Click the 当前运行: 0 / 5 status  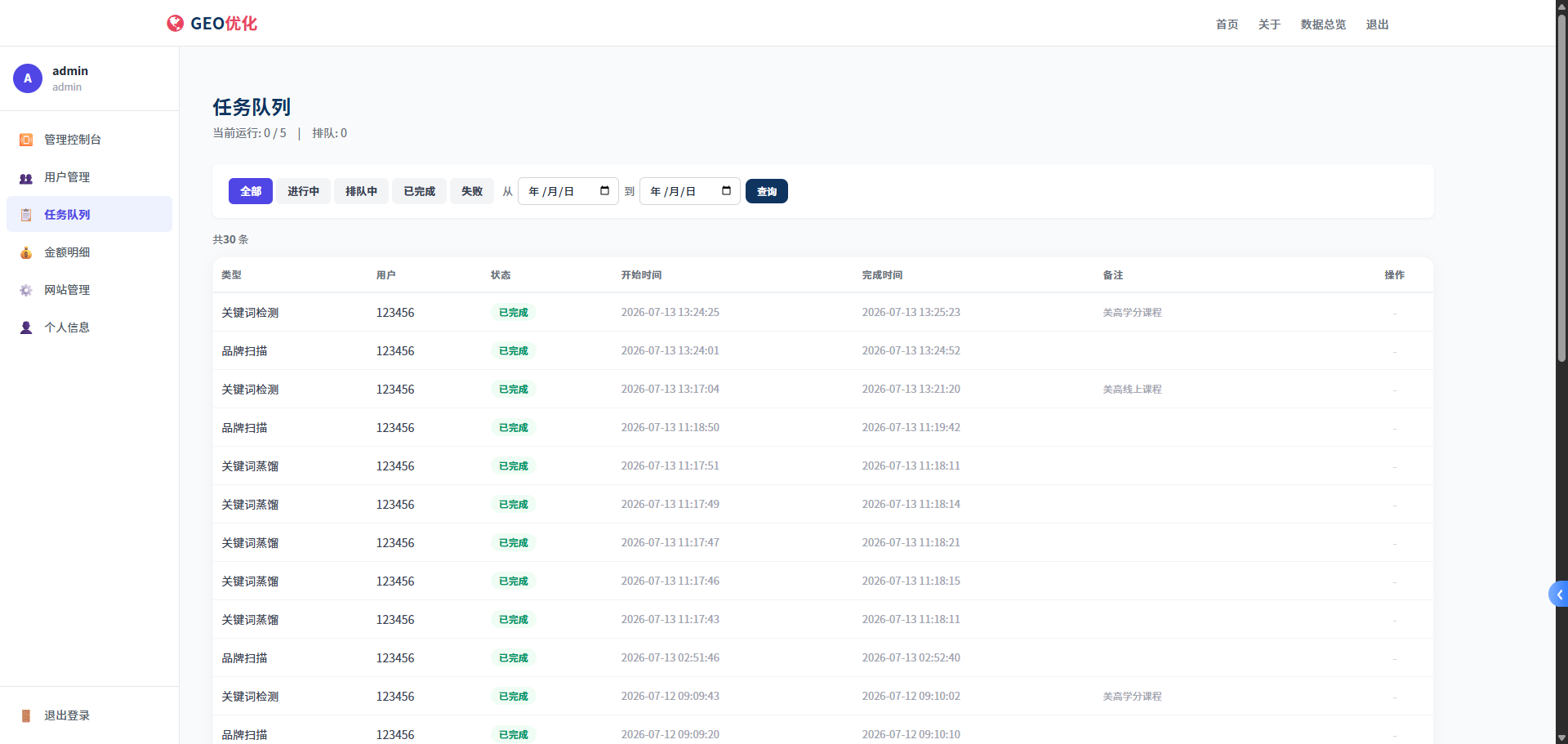(249, 133)
